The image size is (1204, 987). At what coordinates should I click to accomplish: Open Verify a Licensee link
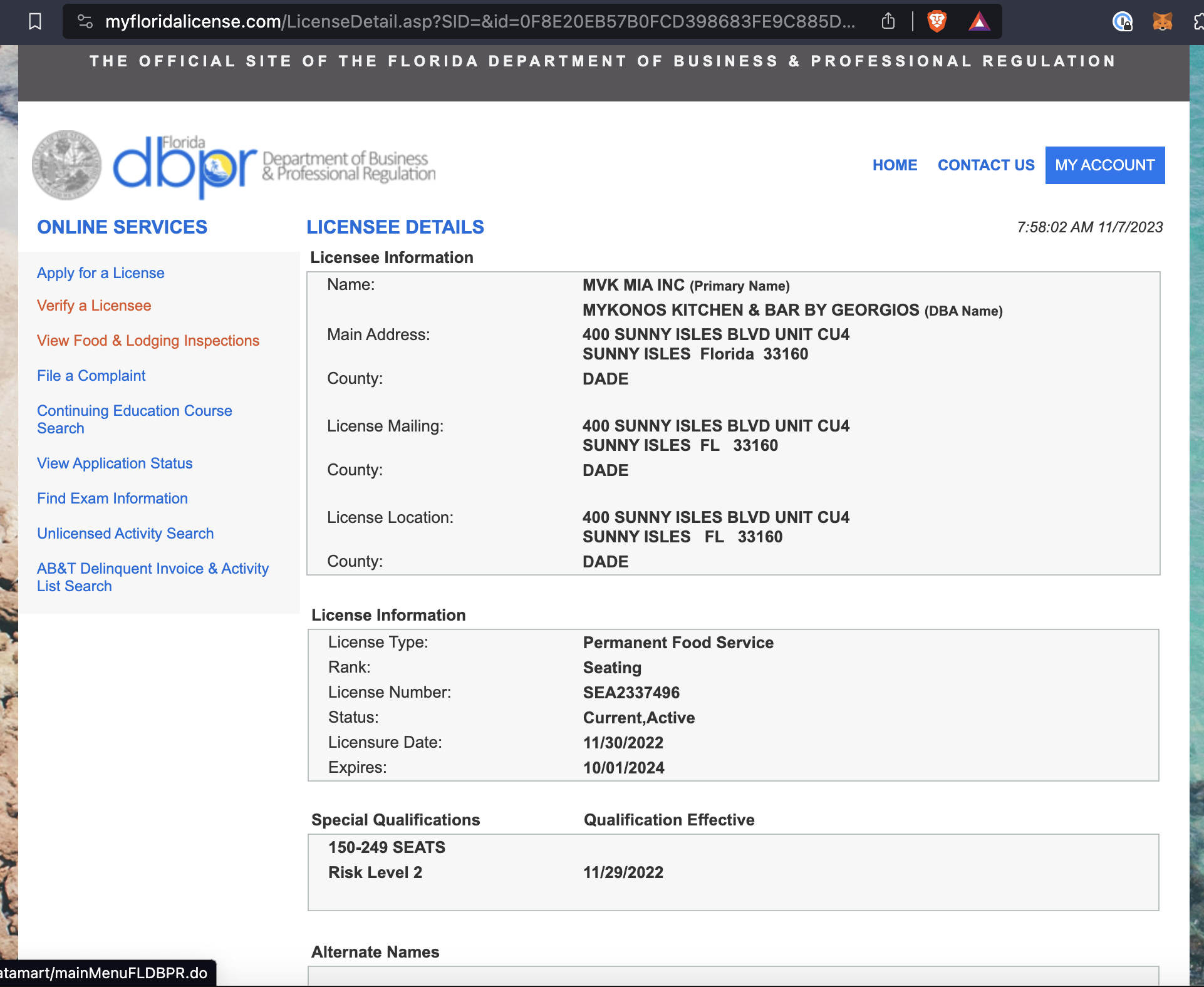pos(94,306)
